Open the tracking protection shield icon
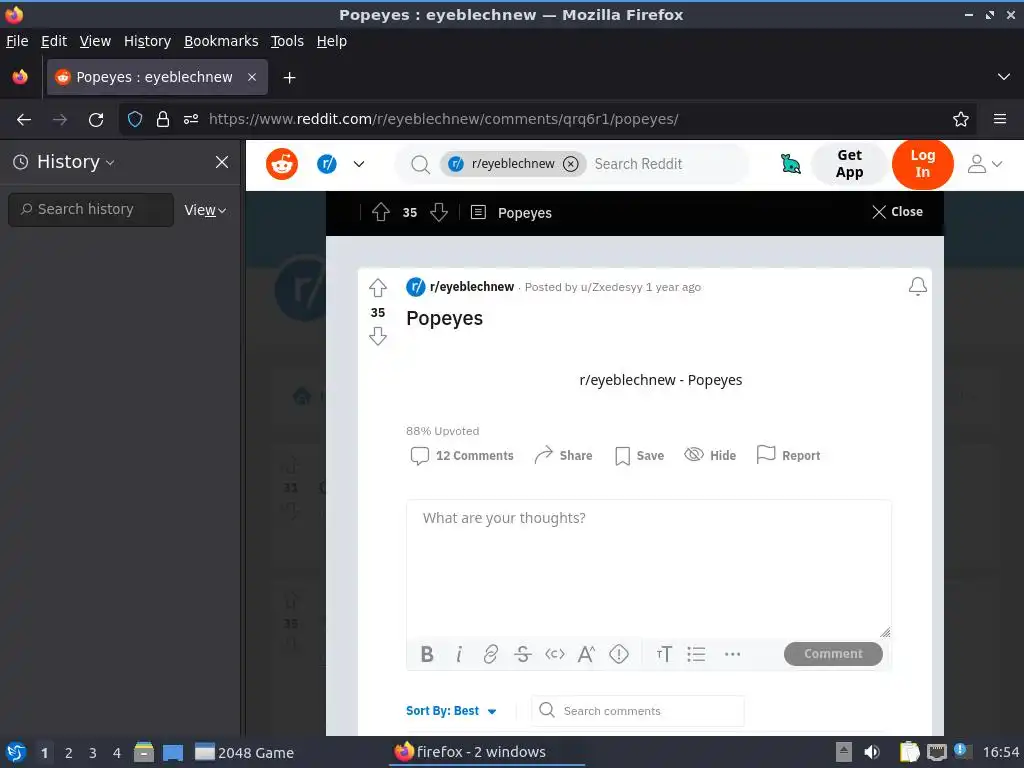Screen dimensions: 1024x768 point(135,119)
